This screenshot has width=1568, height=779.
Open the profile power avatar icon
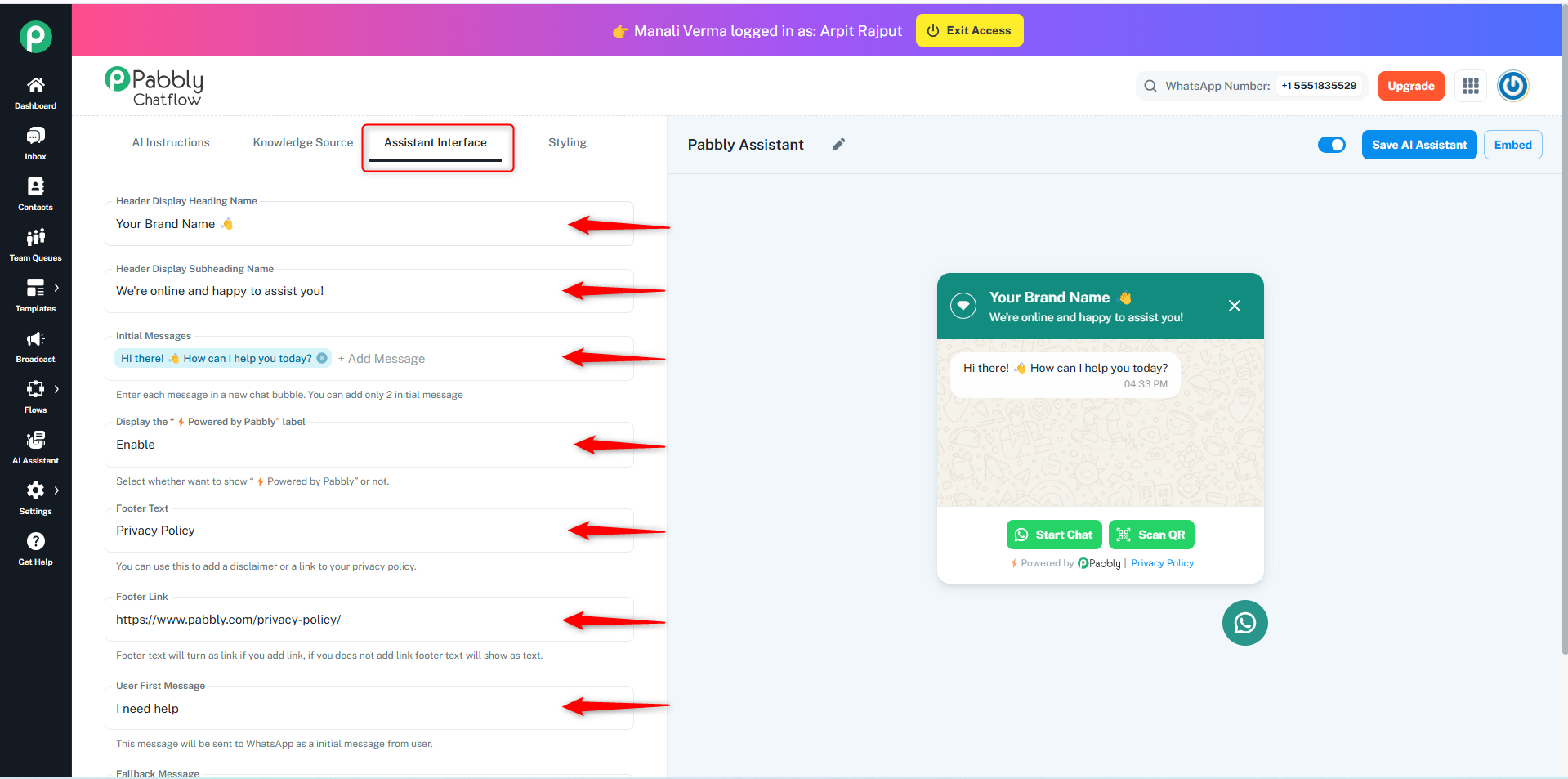pos(1512,86)
